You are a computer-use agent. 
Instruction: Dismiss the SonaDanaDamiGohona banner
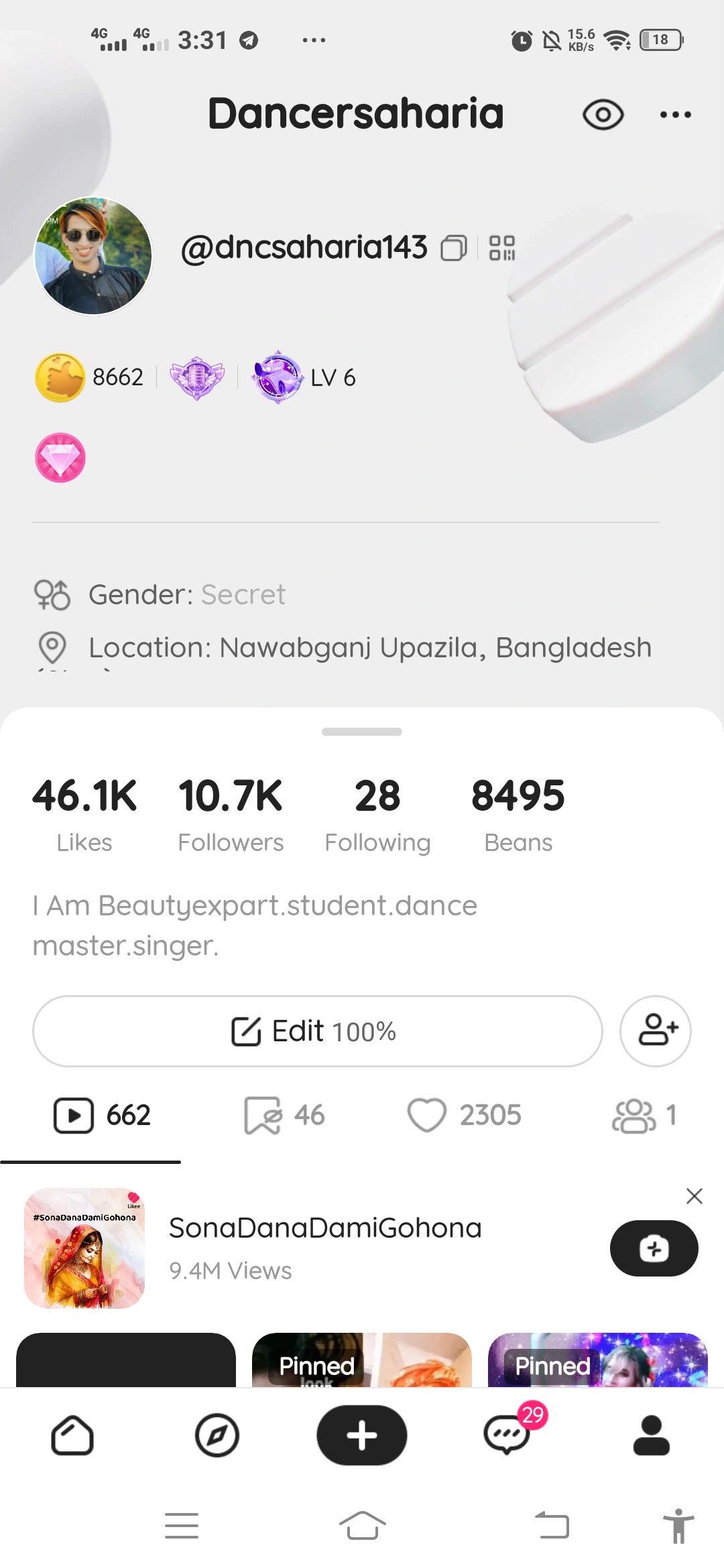694,1196
